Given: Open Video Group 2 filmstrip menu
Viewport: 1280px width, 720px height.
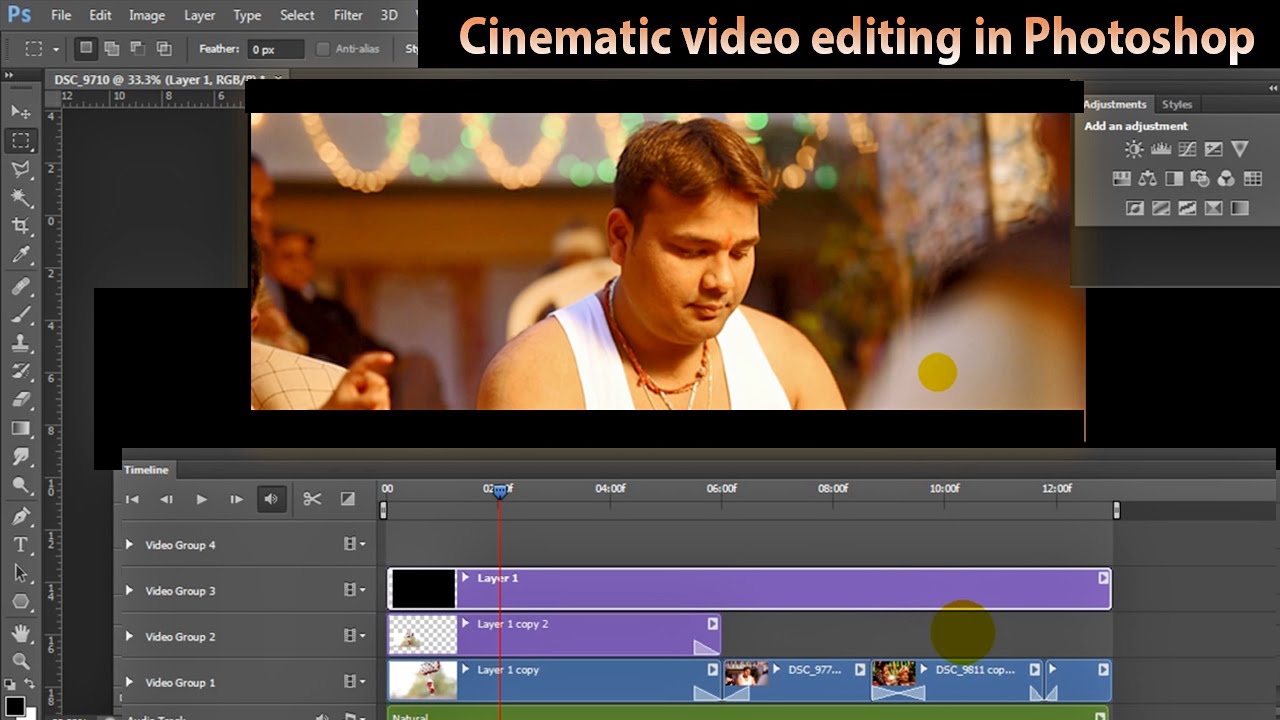Looking at the screenshot, I should tap(354, 636).
